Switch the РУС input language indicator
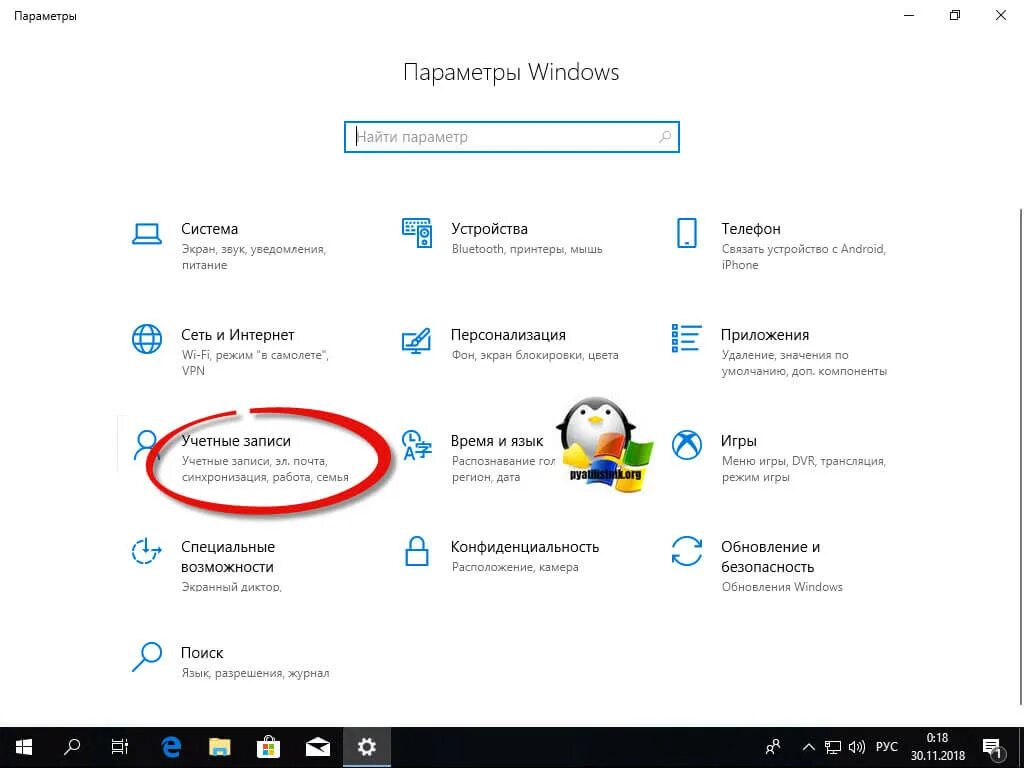1024x768 pixels. (x=886, y=747)
